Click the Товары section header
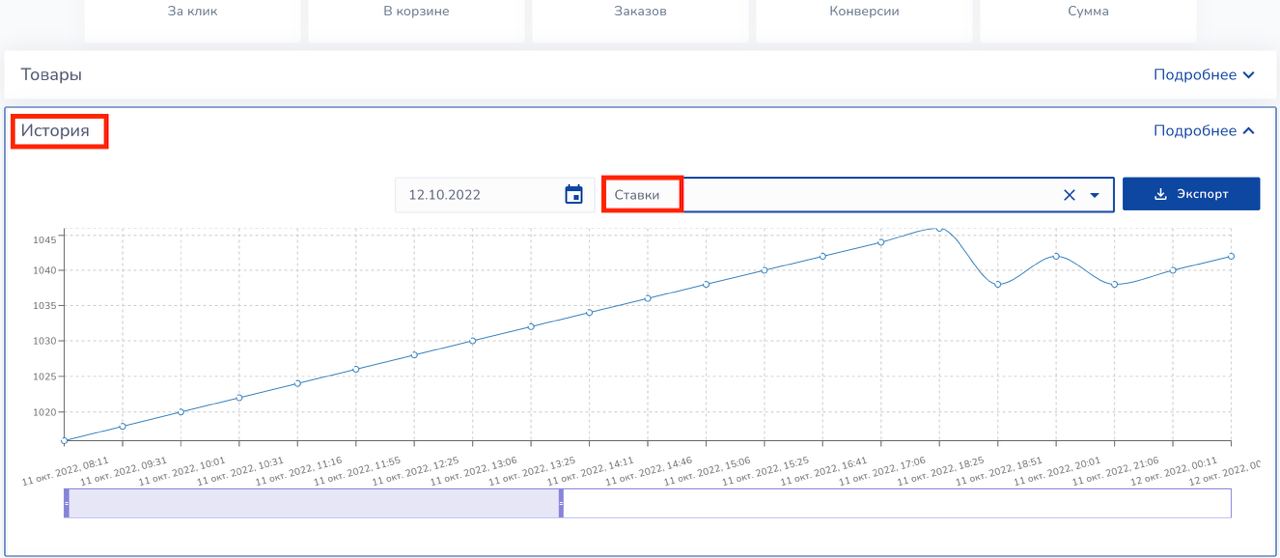Screen dimensions: 1280x558 coord(52,75)
